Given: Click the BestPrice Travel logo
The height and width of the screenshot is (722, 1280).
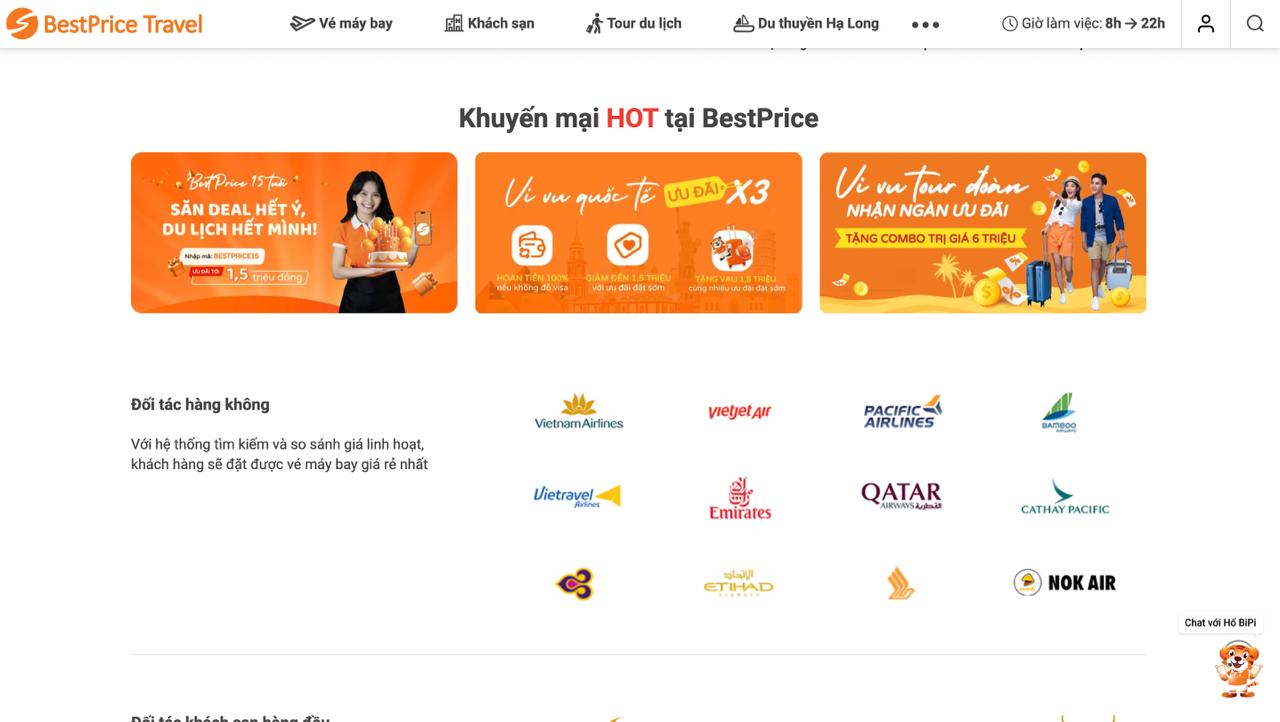Looking at the screenshot, I should 104,23.
